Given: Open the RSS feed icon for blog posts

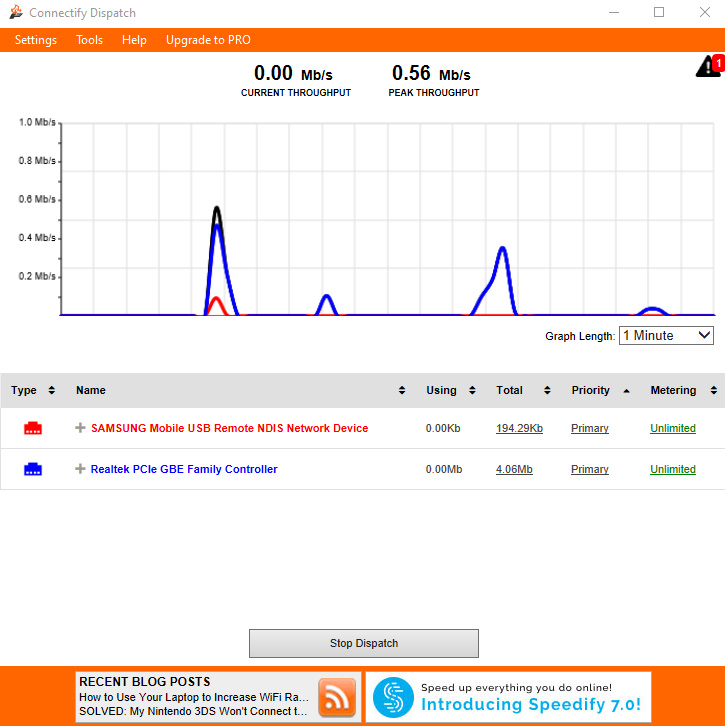Looking at the screenshot, I should (337, 697).
